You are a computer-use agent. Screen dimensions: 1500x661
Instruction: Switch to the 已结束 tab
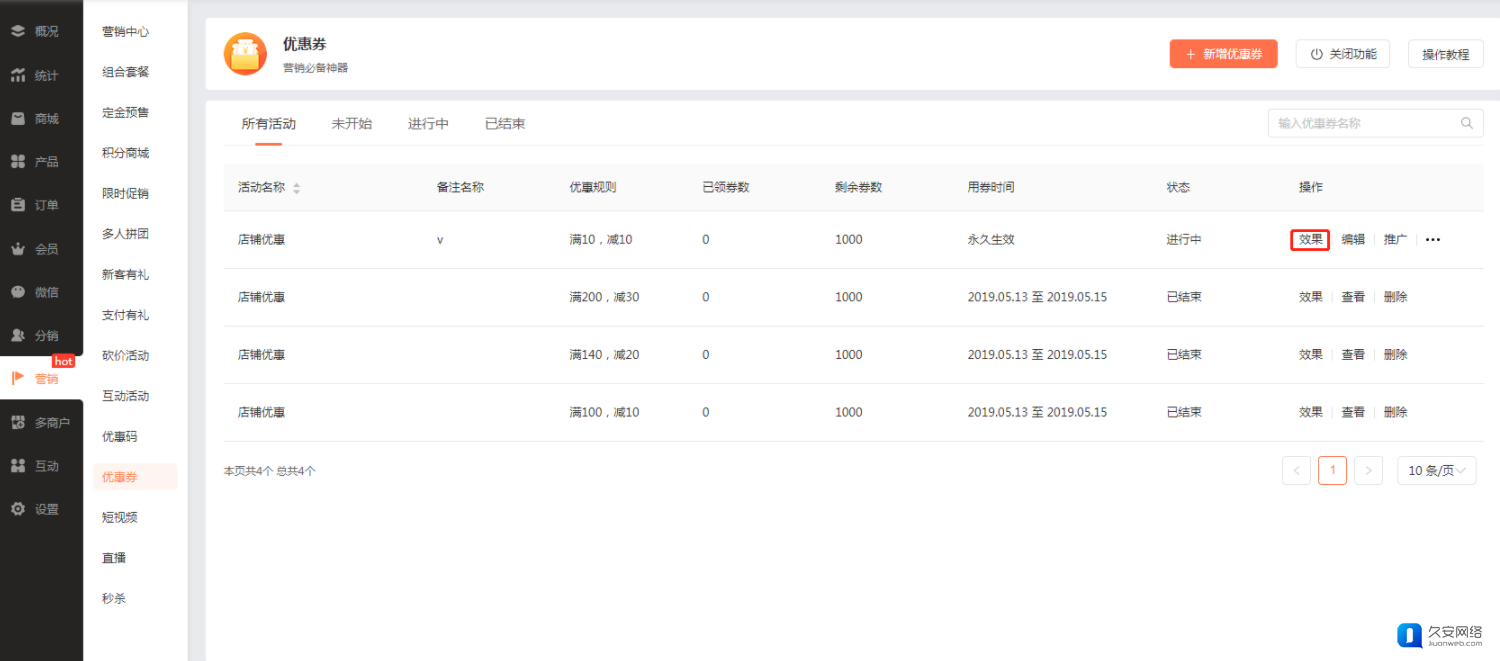tap(505, 124)
